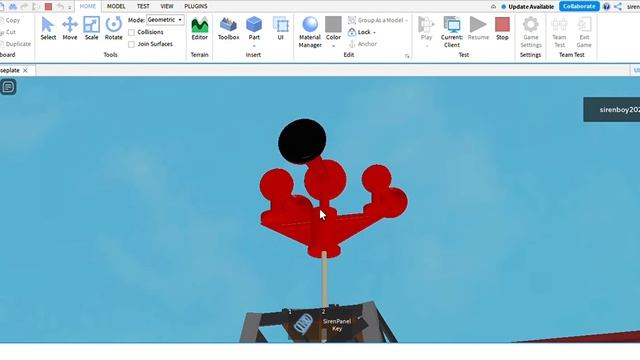Activate the Move tool
Screen dimensions: 640x360
(70, 29)
